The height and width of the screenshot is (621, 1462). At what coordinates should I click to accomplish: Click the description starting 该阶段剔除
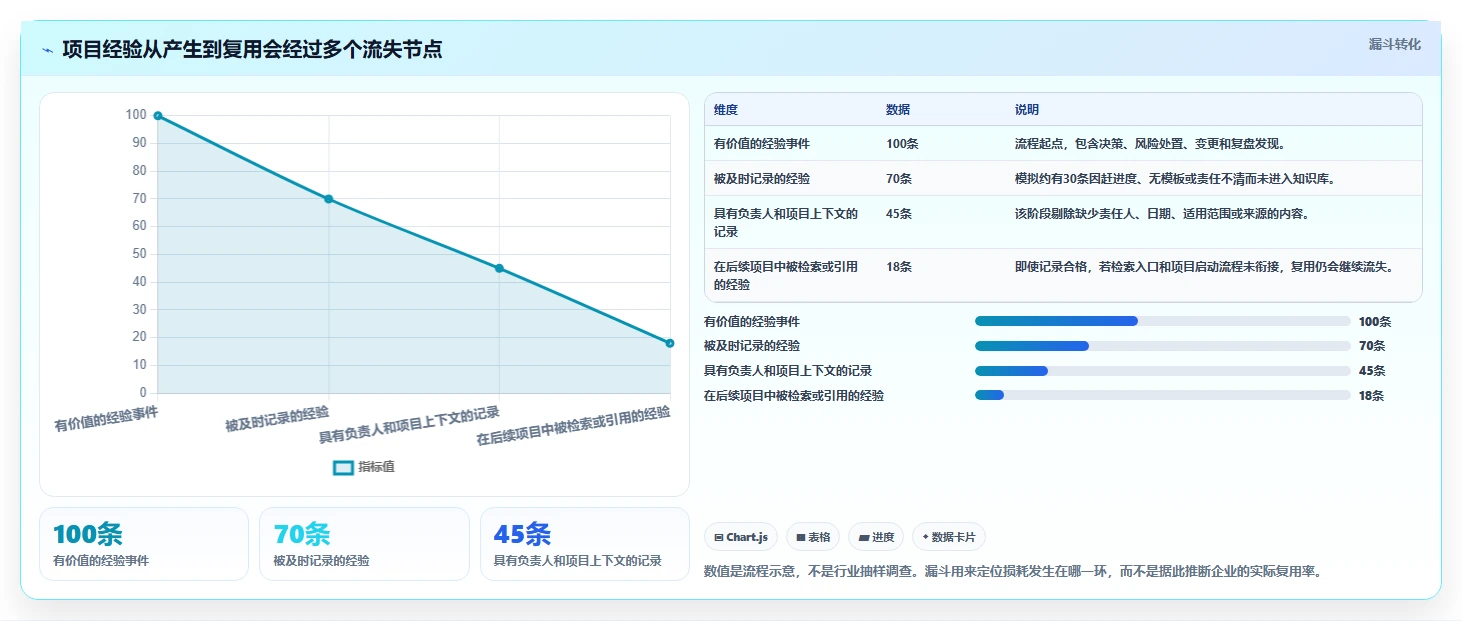(1162, 214)
